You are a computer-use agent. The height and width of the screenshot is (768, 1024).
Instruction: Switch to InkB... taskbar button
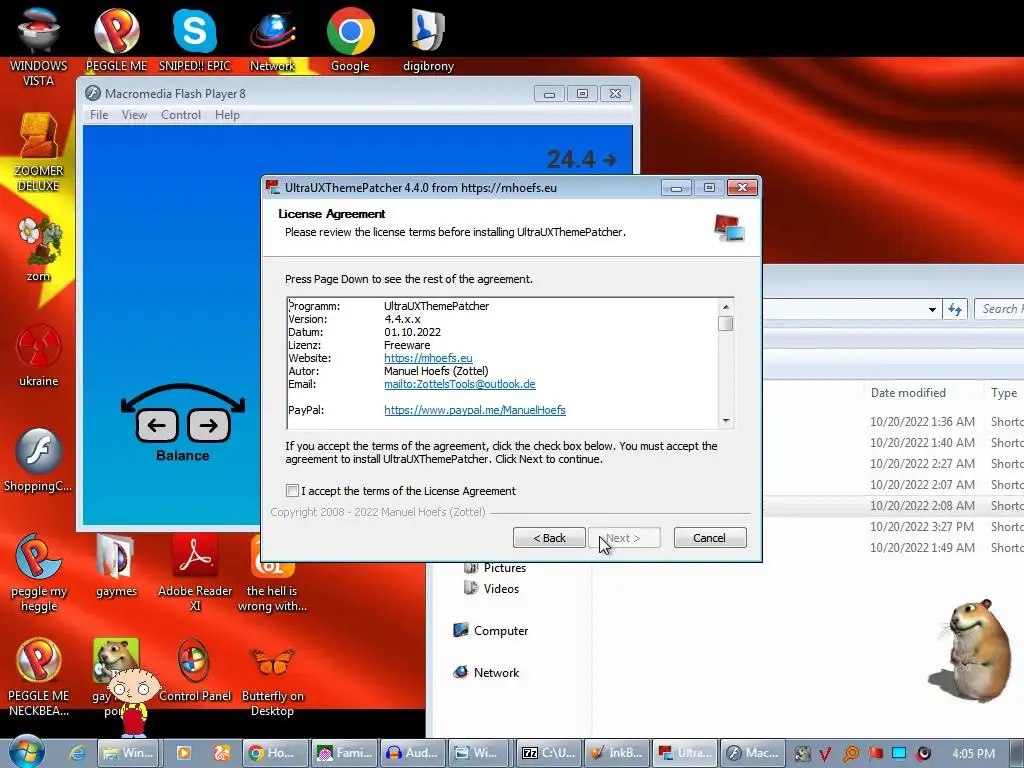tap(618, 753)
